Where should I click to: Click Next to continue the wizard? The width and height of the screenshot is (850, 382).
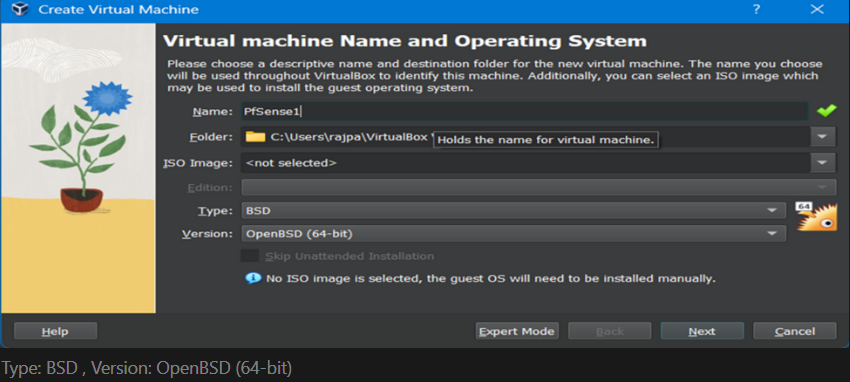click(x=702, y=331)
